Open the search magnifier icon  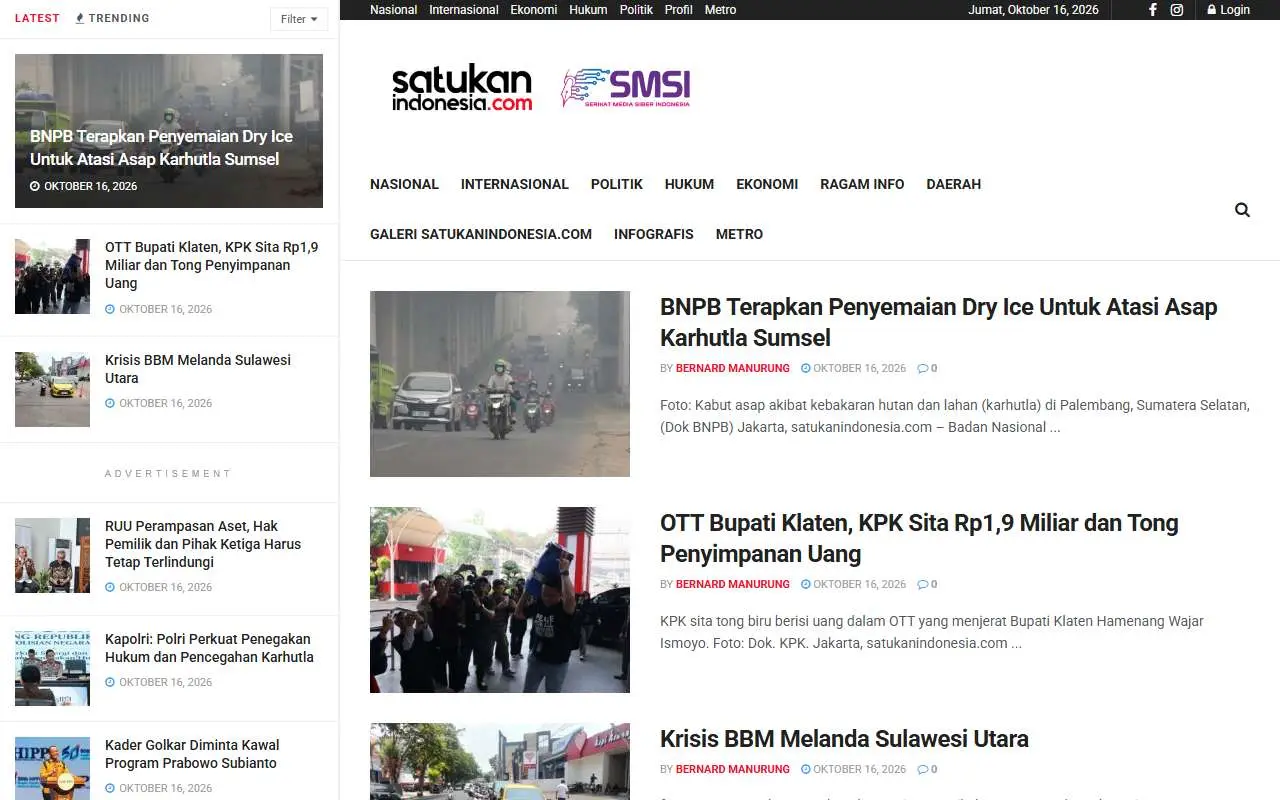coord(1242,210)
